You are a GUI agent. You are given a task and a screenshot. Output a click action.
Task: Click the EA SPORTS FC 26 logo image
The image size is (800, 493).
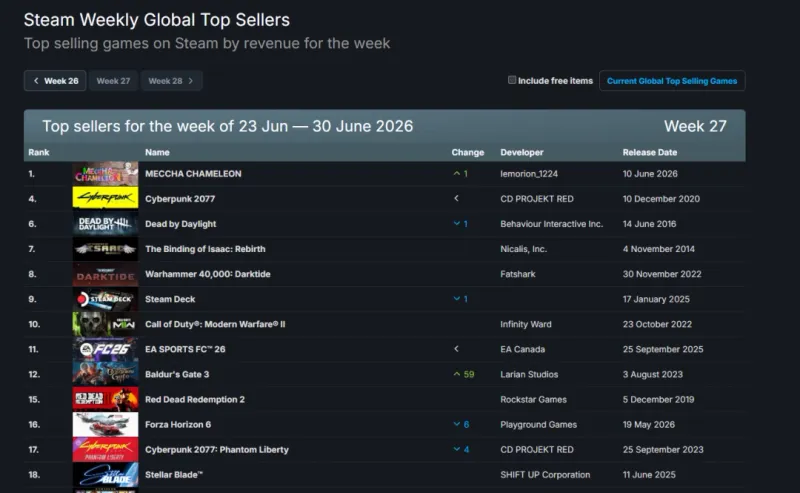tap(105, 349)
